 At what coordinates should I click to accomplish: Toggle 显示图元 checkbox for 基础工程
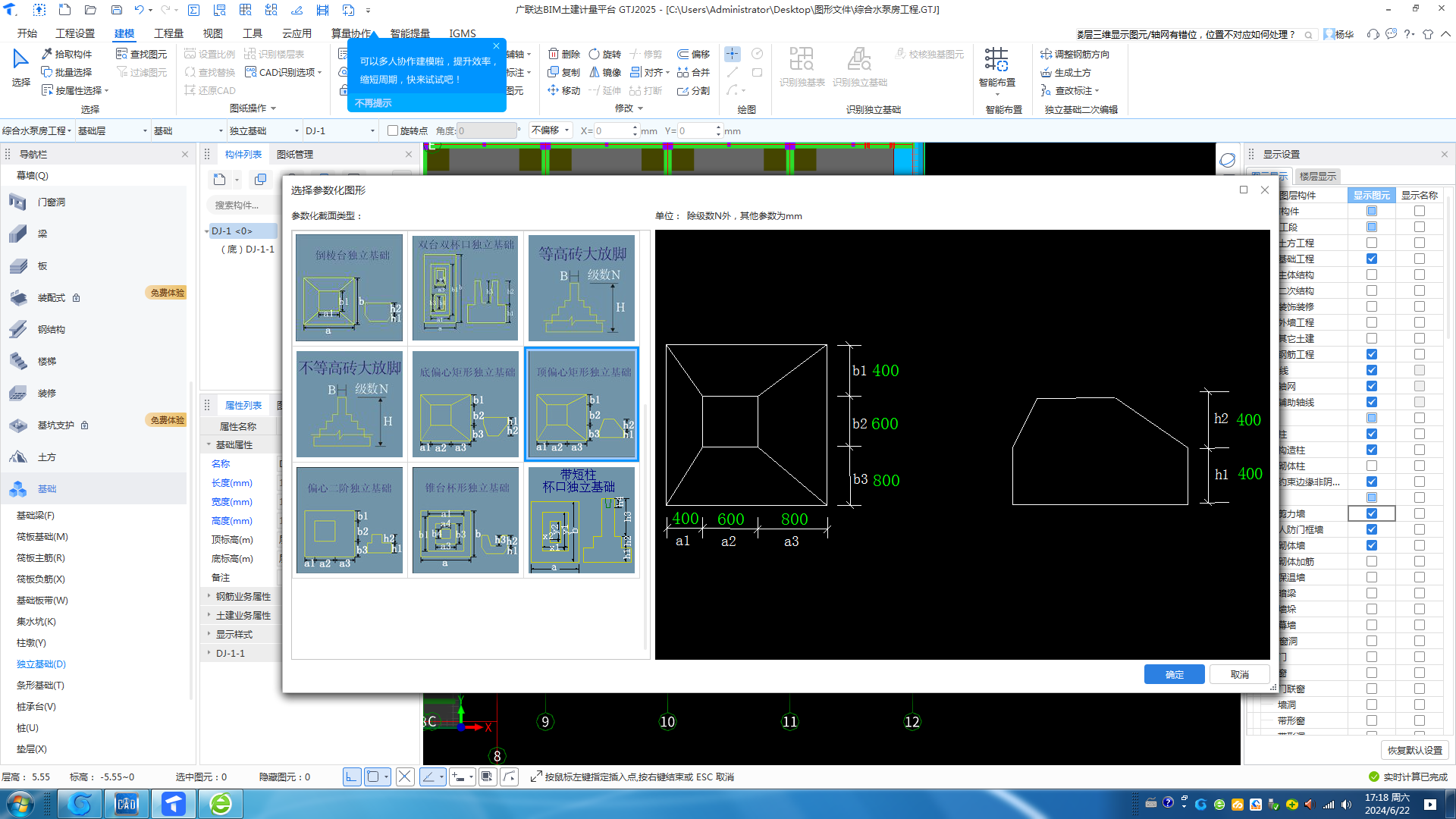1372,259
